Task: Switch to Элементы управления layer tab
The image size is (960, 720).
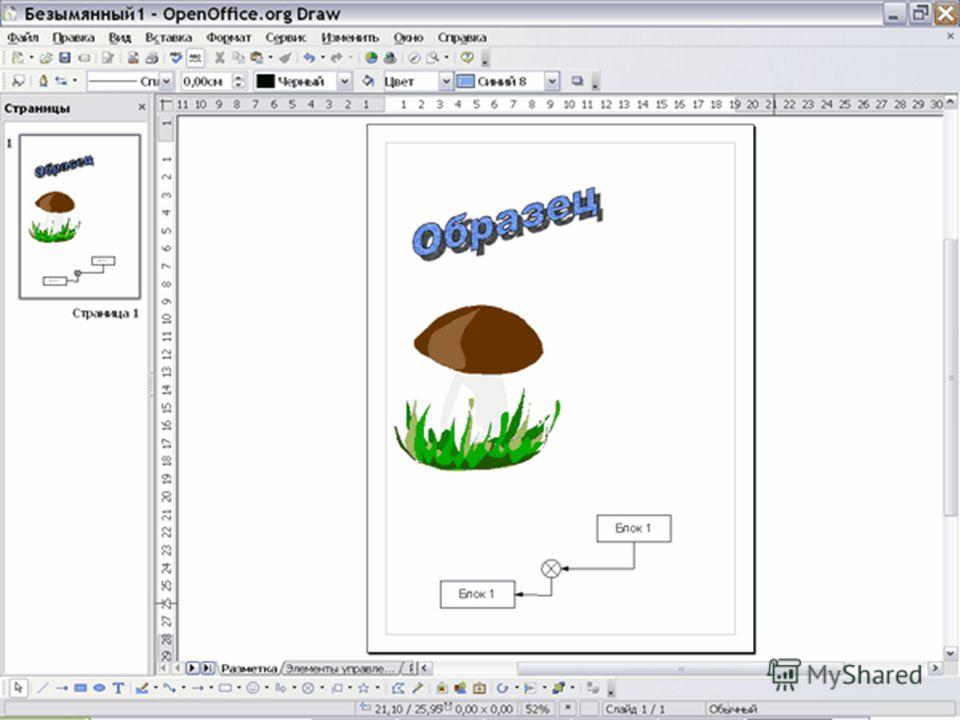Action: tap(343, 668)
